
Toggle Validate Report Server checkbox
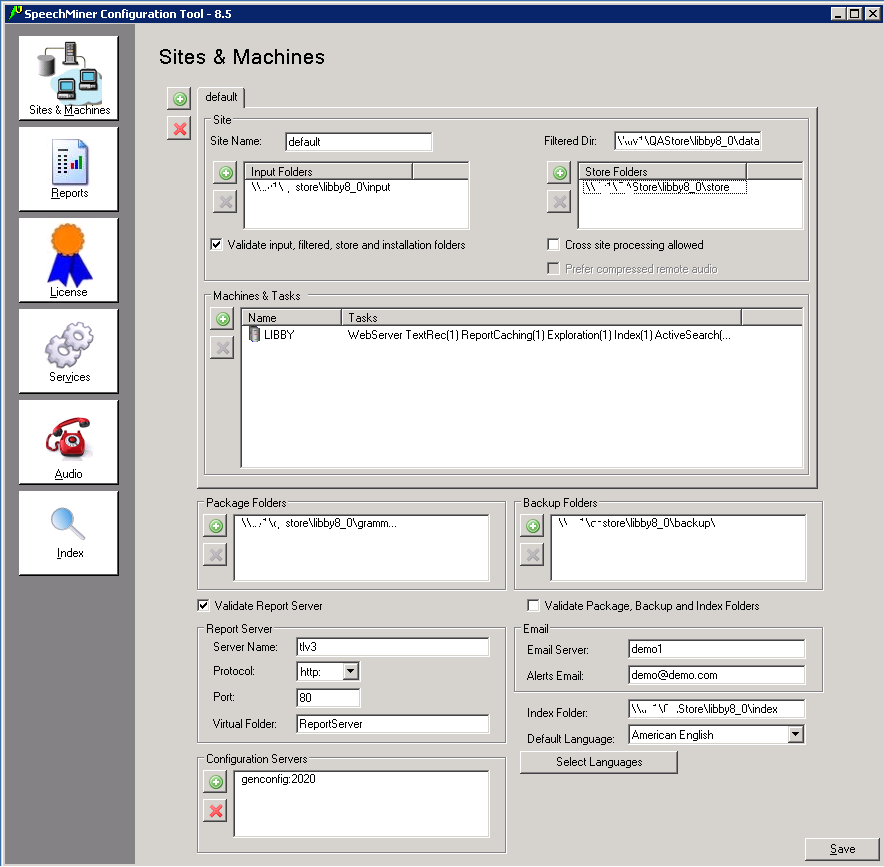pyautogui.click(x=204, y=605)
